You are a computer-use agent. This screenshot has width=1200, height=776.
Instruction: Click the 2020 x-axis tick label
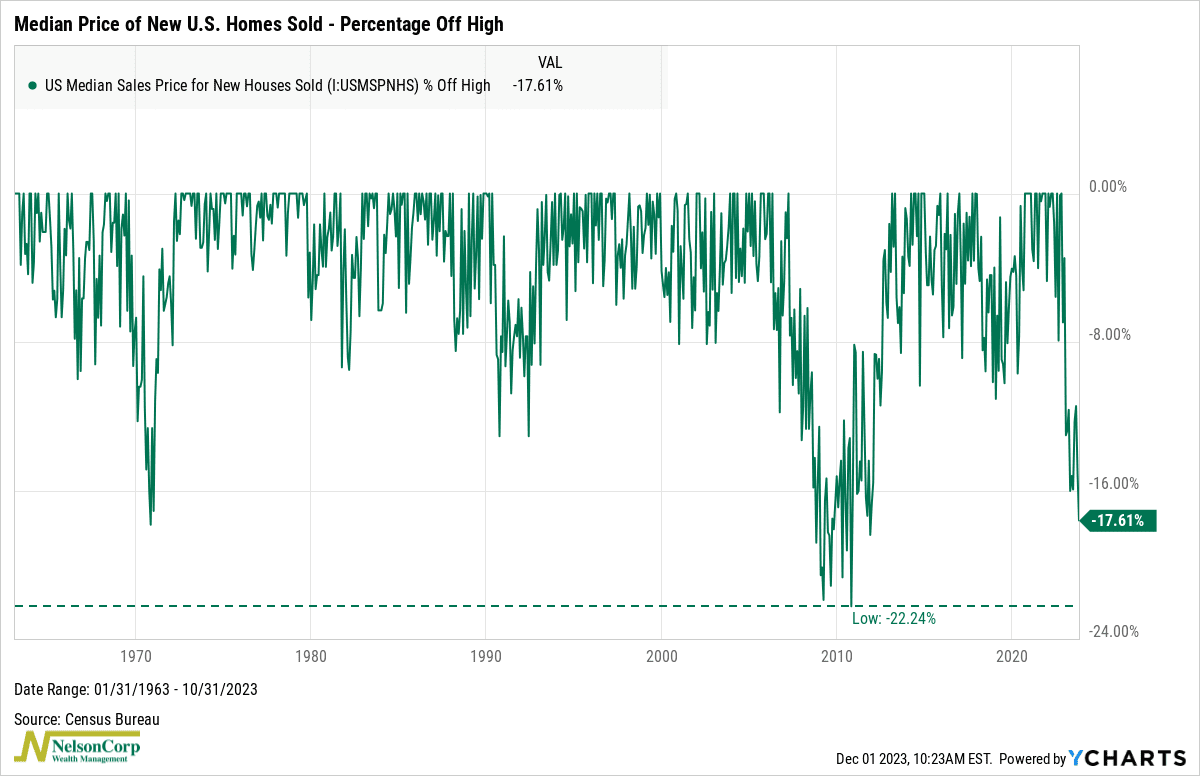click(1012, 656)
